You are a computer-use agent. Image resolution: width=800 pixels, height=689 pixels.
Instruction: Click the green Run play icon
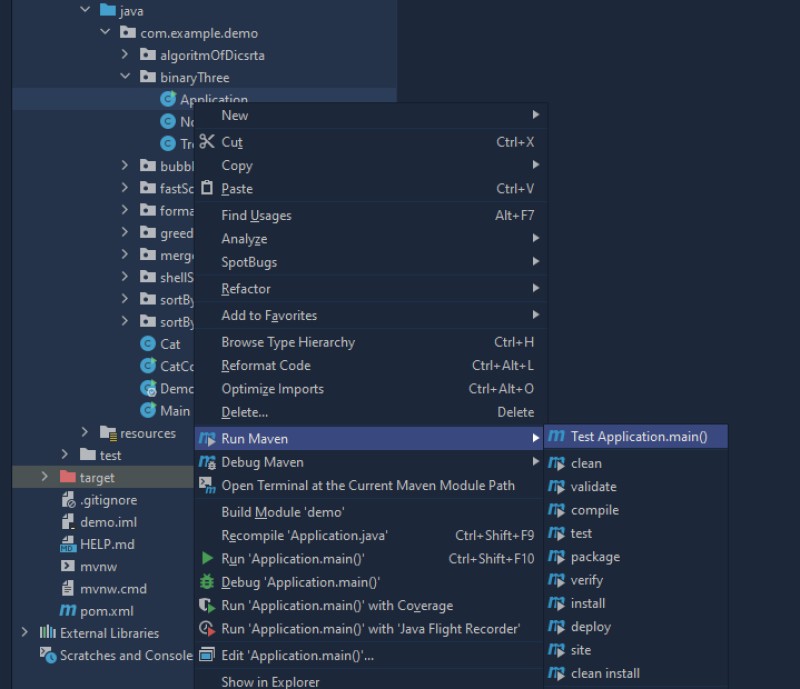(x=207, y=558)
